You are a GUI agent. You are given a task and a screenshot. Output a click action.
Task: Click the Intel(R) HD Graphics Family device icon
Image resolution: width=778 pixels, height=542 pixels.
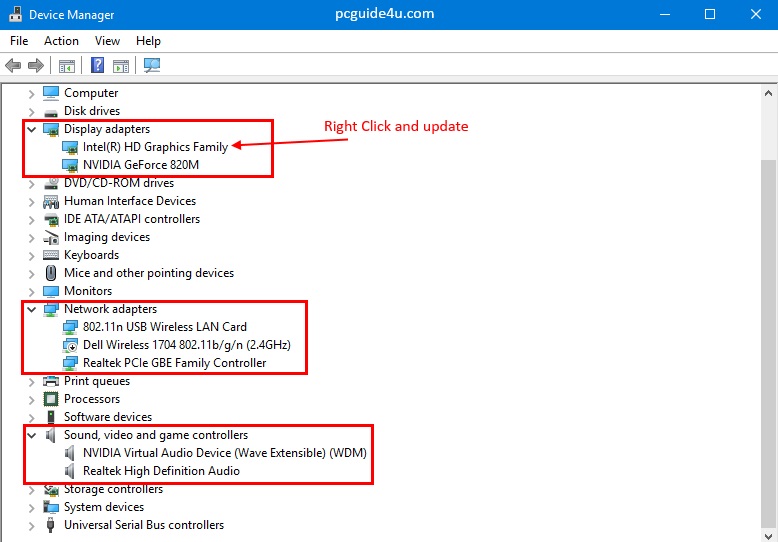pyautogui.click(x=70, y=147)
